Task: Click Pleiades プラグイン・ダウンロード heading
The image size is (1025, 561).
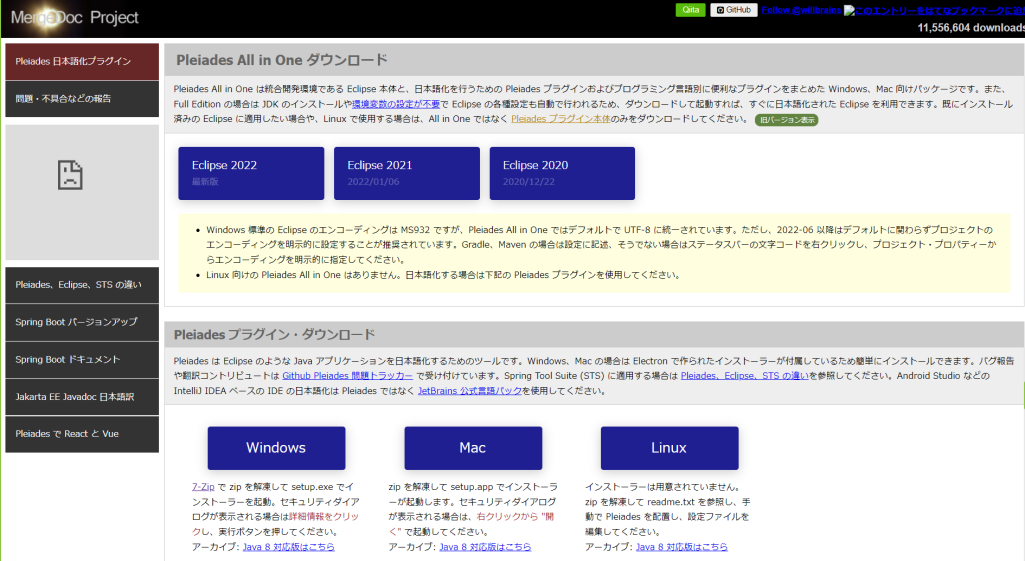Action: point(275,335)
